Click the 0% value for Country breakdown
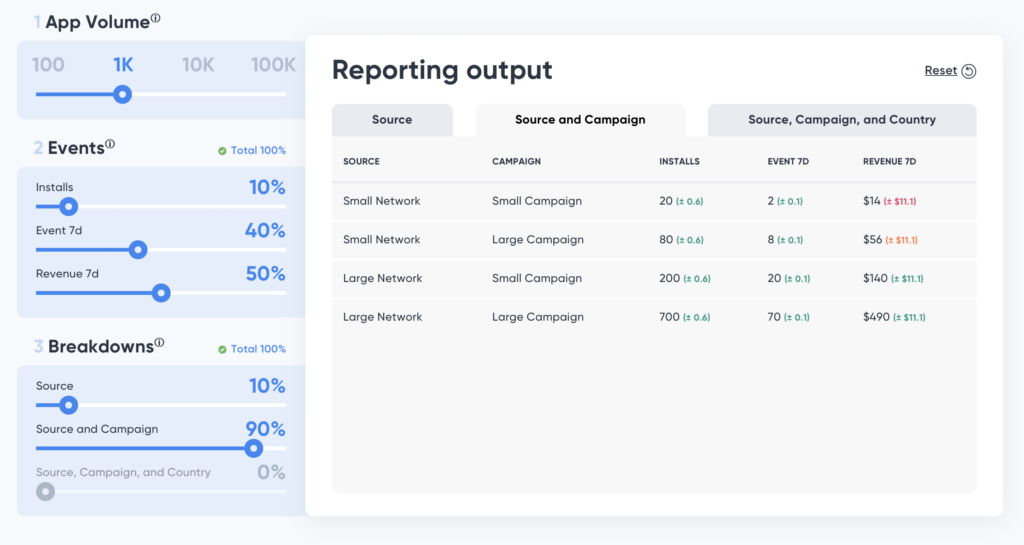 (x=271, y=472)
